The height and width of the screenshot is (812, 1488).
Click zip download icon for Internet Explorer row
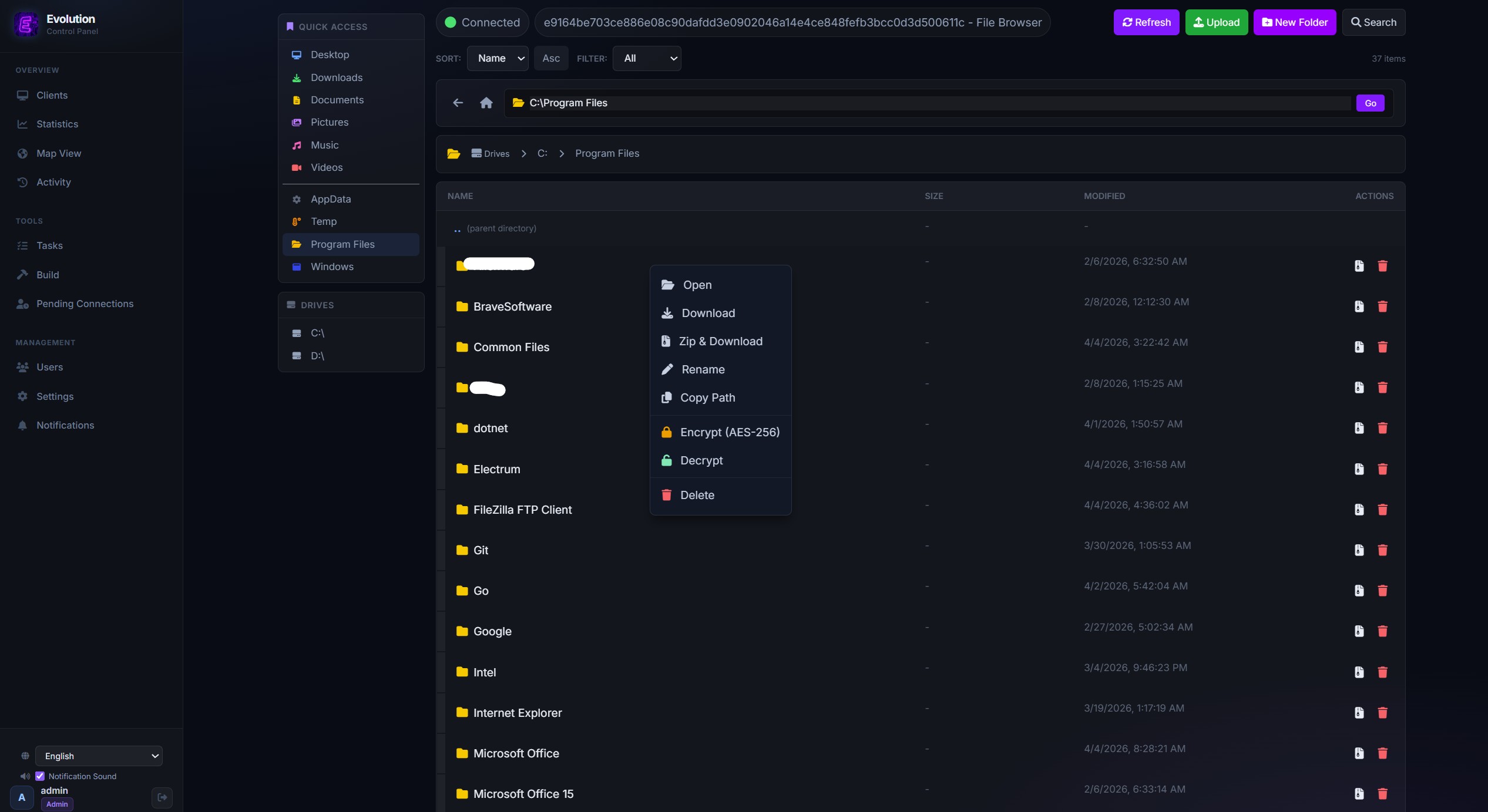click(x=1359, y=713)
